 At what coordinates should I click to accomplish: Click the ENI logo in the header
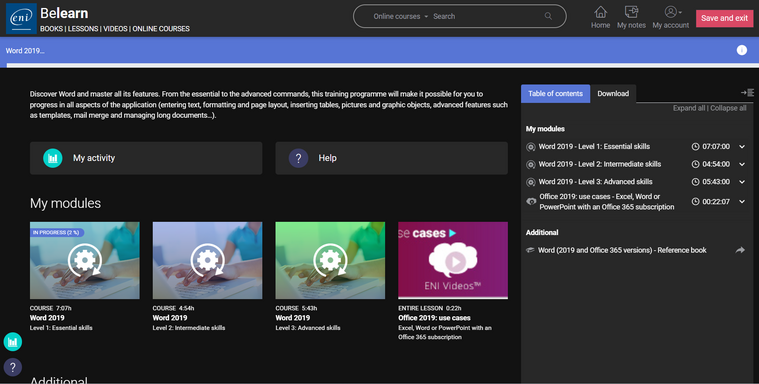tap(21, 18)
